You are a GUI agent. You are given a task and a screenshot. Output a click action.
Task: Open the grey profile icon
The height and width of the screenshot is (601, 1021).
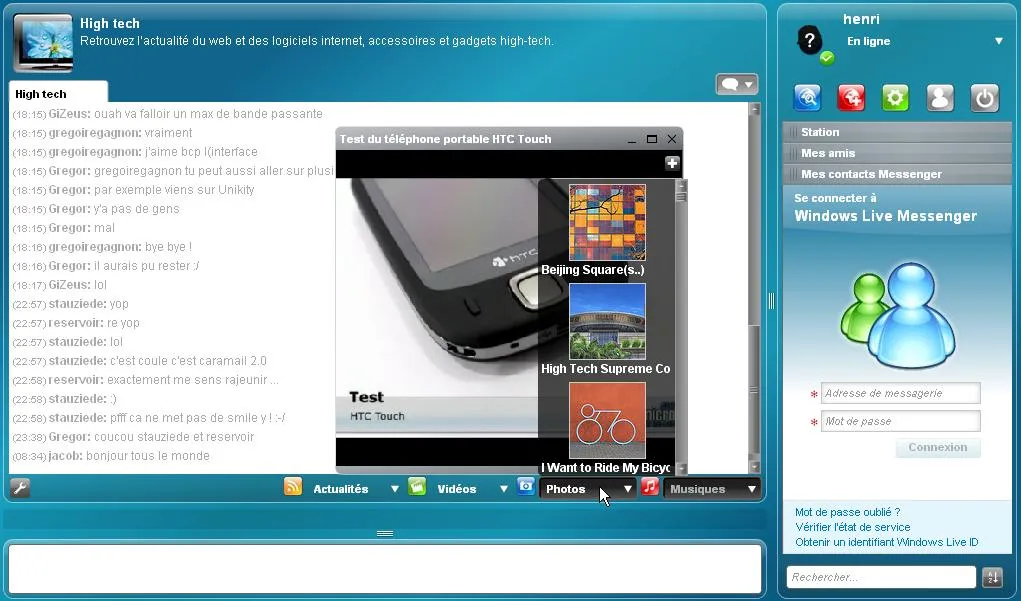[940, 98]
